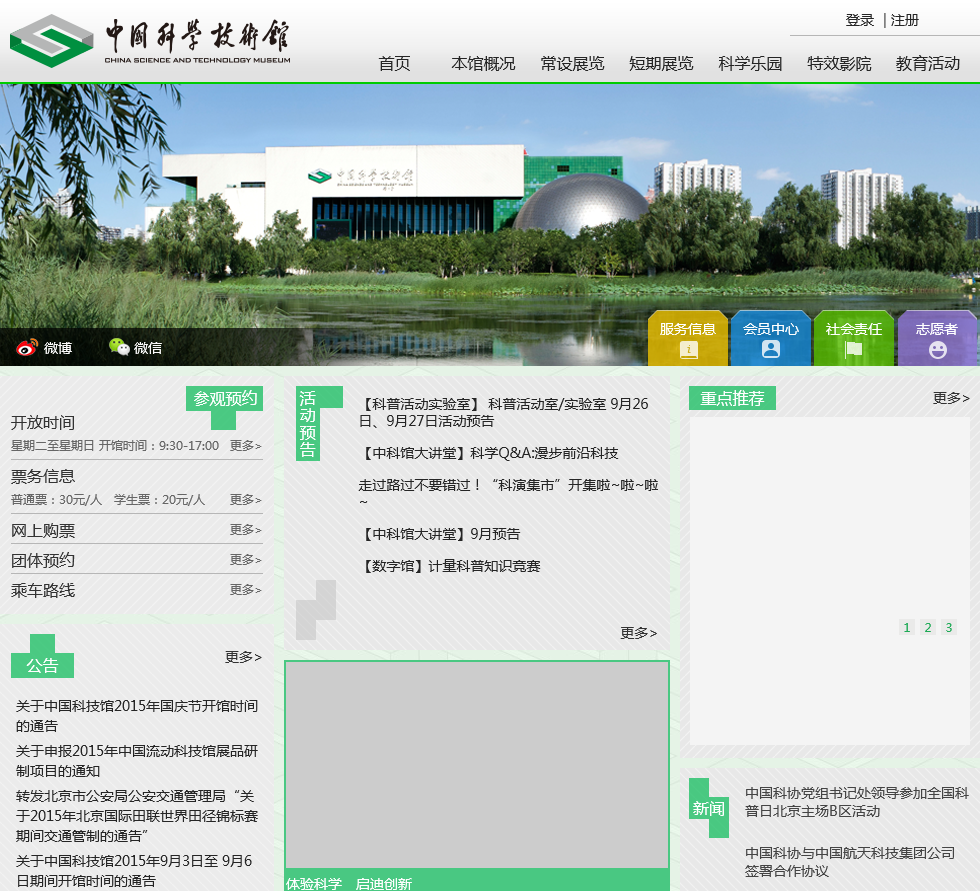Go to 首页 in navigation

(394, 64)
